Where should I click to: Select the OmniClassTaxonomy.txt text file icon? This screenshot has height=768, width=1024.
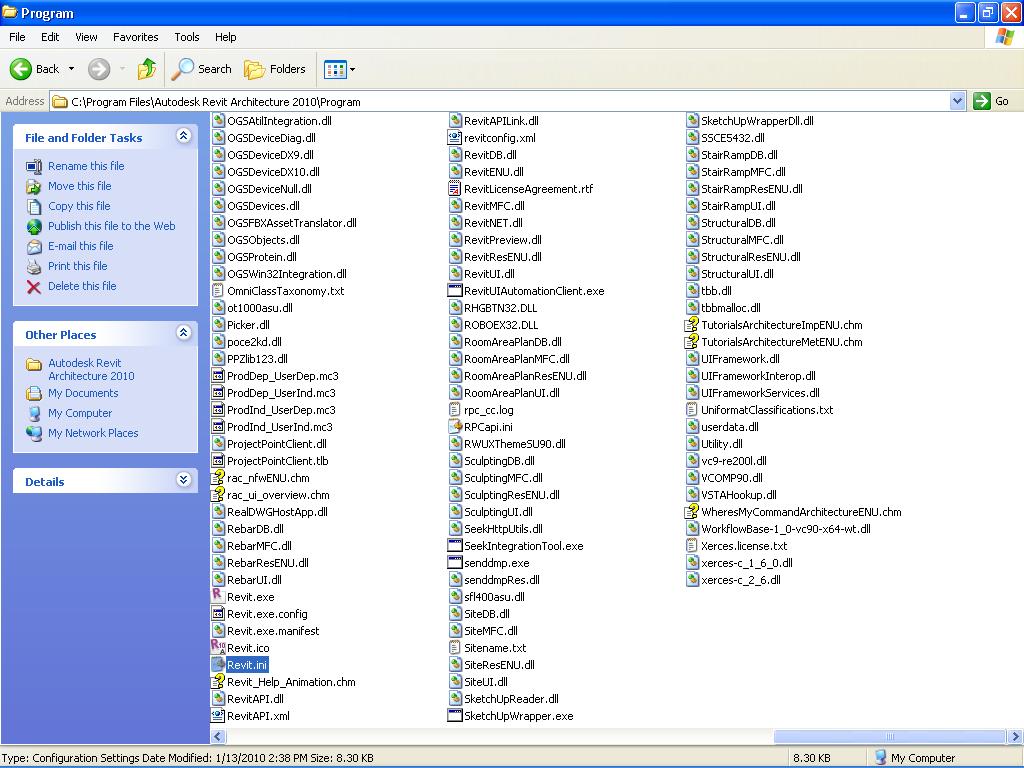[218, 291]
